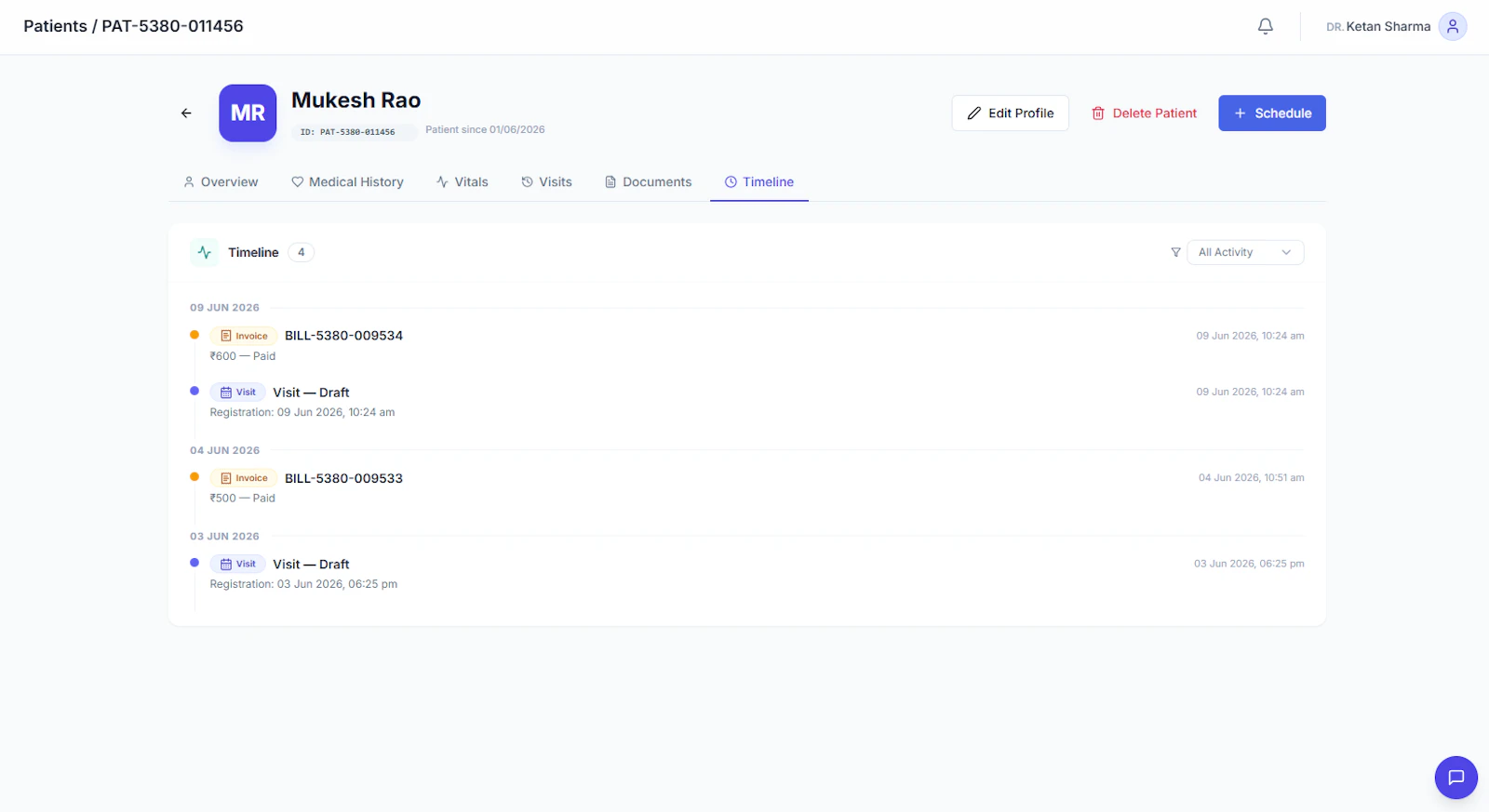Open the notifications bell
Image resolution: width=1489 pixels, height=812 pixels.
1266,26
